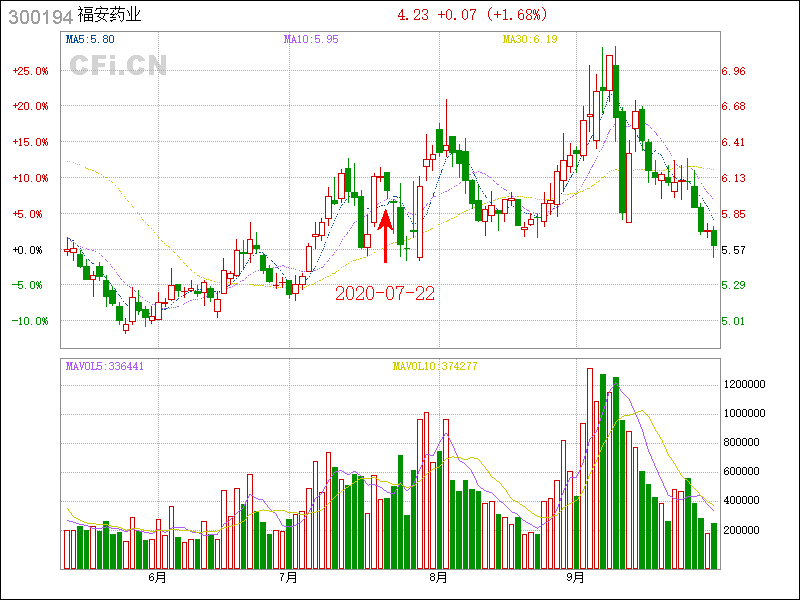The height and width of the screenshot is (600, 800).
Task: Click the 5.29 price axis value
Action: click(x=733, y=285)
